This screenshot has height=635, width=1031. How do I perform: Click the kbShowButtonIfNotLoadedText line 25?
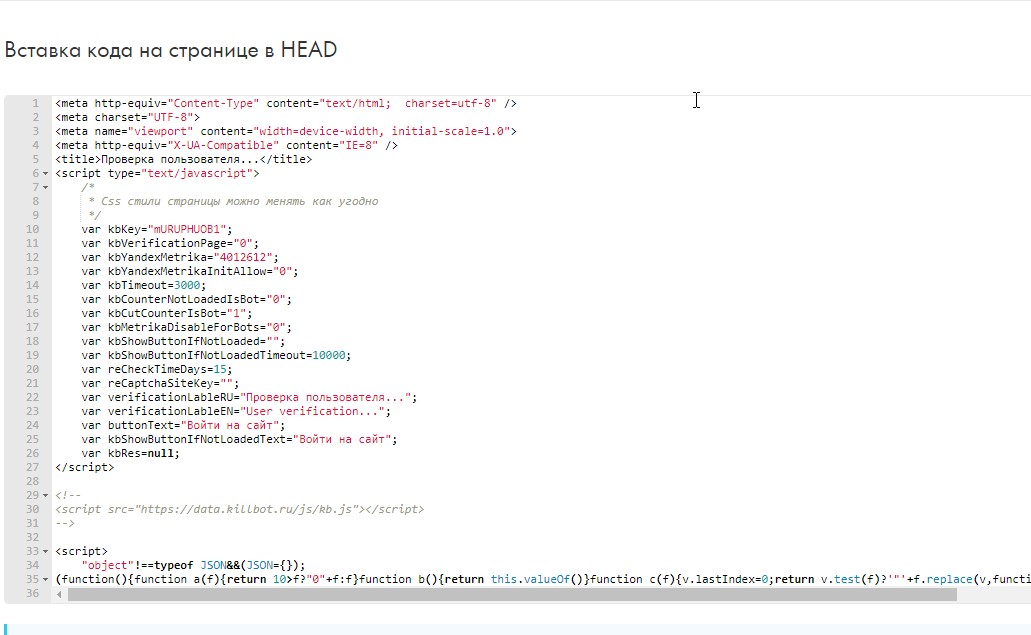[x=239, y=439]
